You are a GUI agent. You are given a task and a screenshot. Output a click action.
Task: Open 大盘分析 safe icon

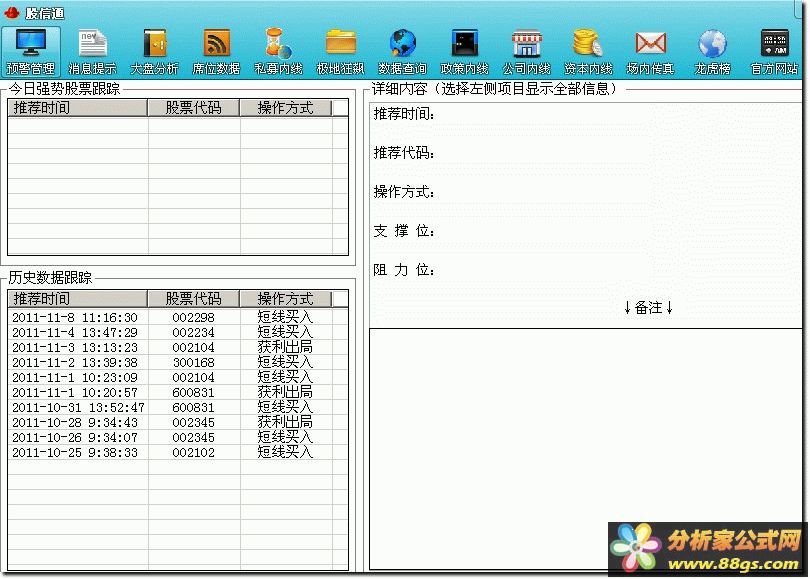click(154, 51)
